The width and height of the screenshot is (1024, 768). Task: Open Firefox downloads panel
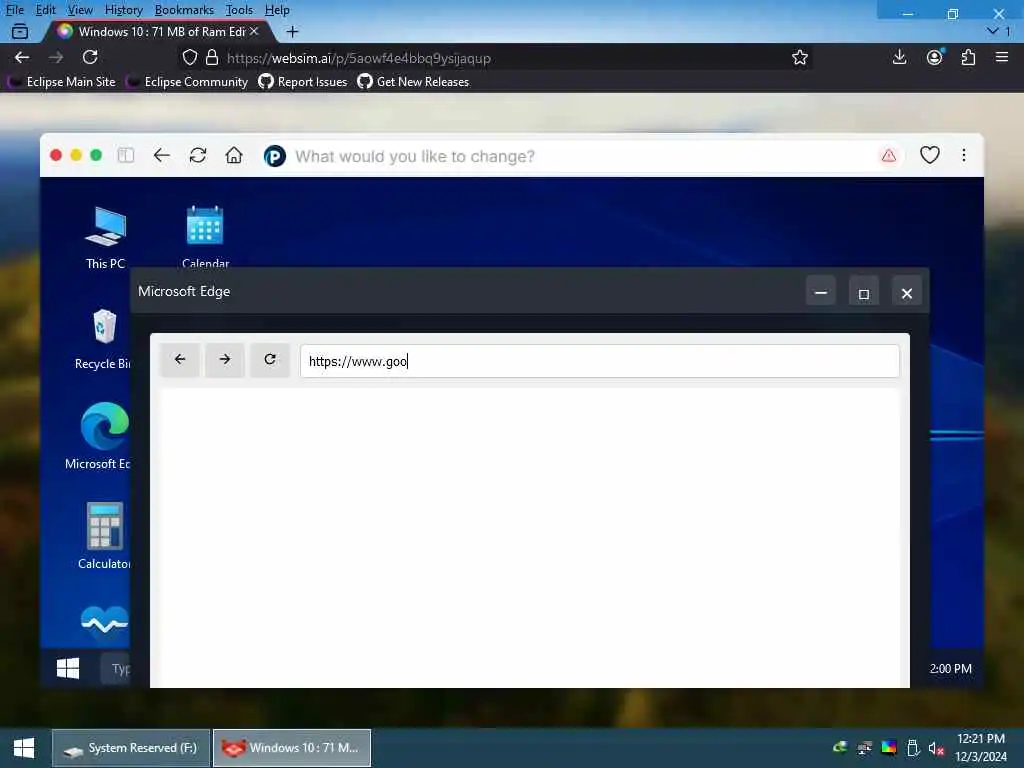click(899, 57)
